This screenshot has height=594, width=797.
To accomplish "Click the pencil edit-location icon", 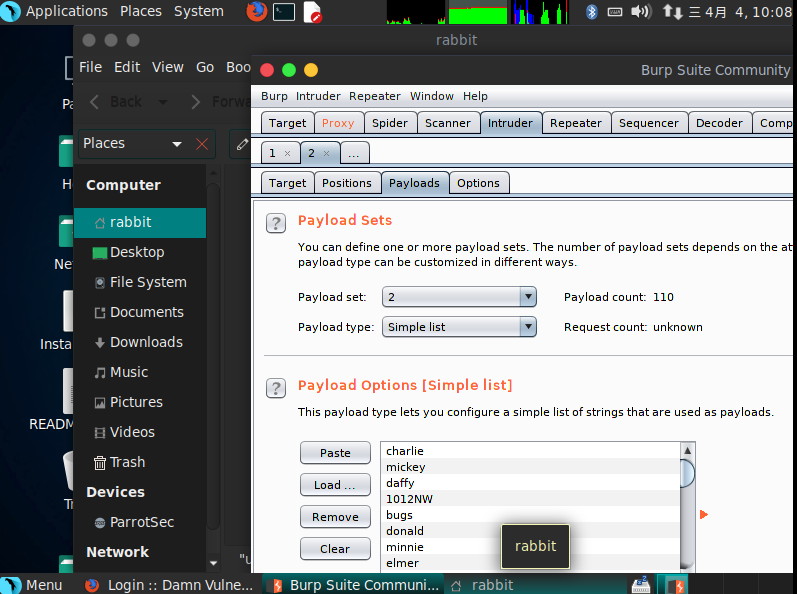I will (241, 144).
